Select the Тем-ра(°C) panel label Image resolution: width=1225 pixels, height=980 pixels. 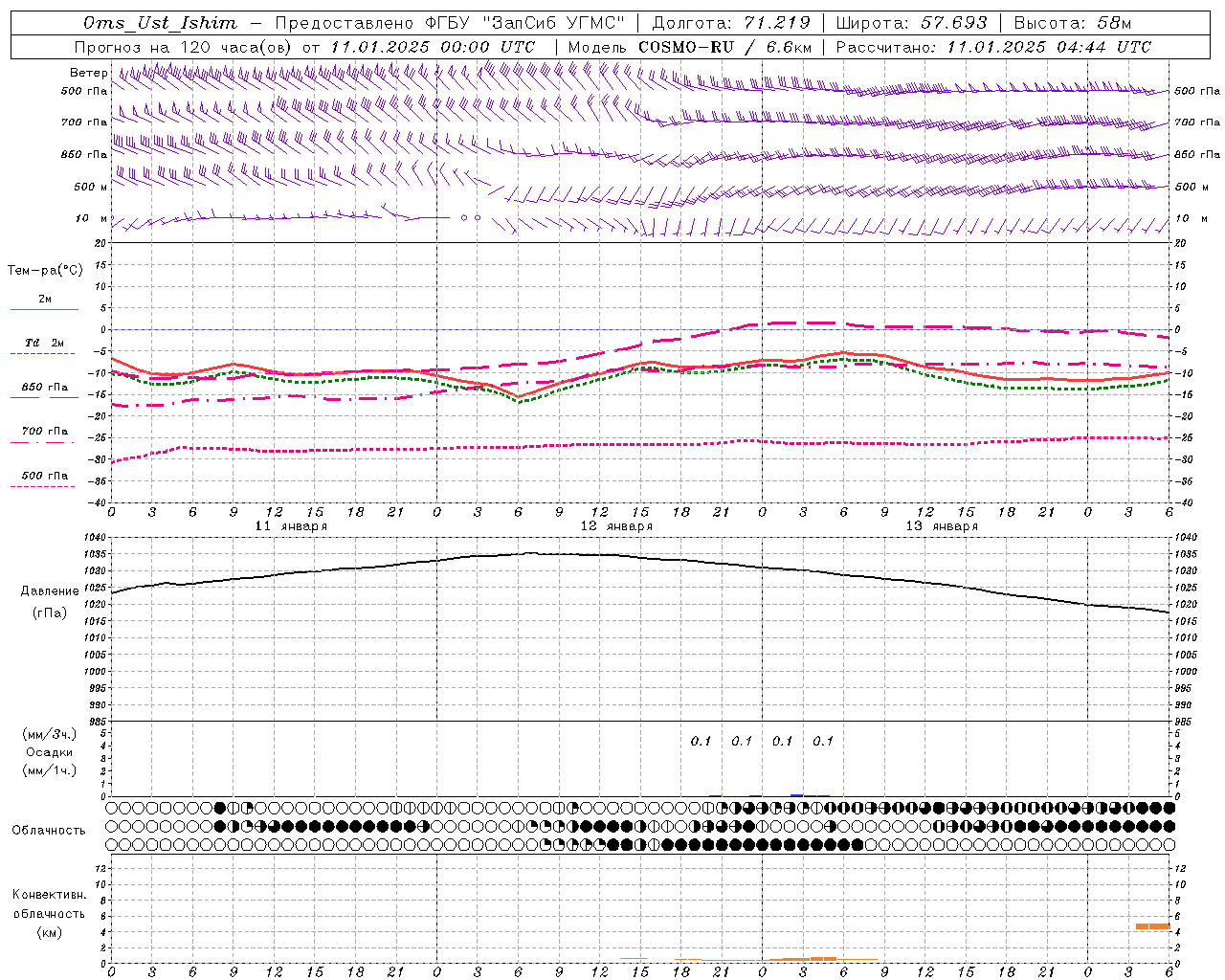(45, 271)
